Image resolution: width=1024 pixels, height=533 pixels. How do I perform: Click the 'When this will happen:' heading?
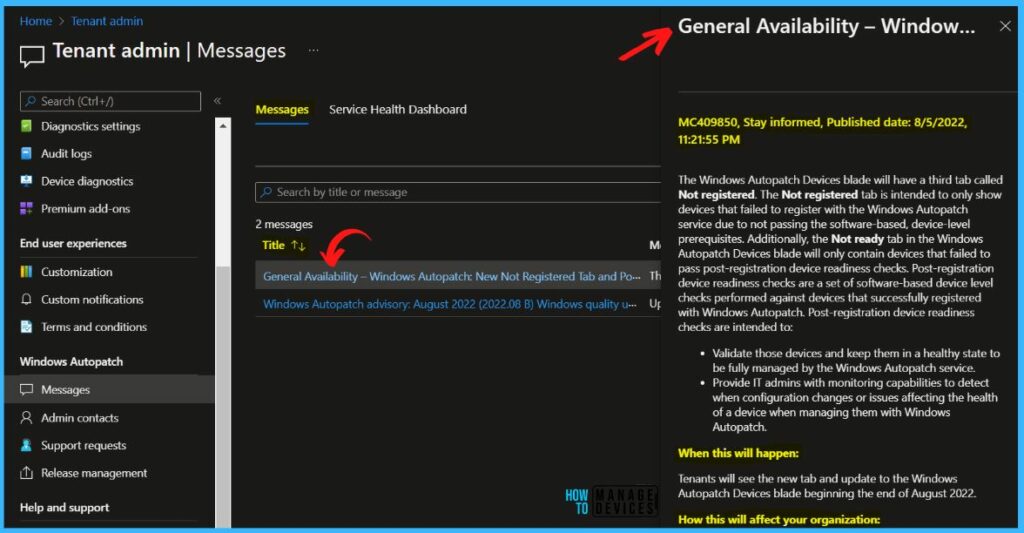(x=738, y=453)
